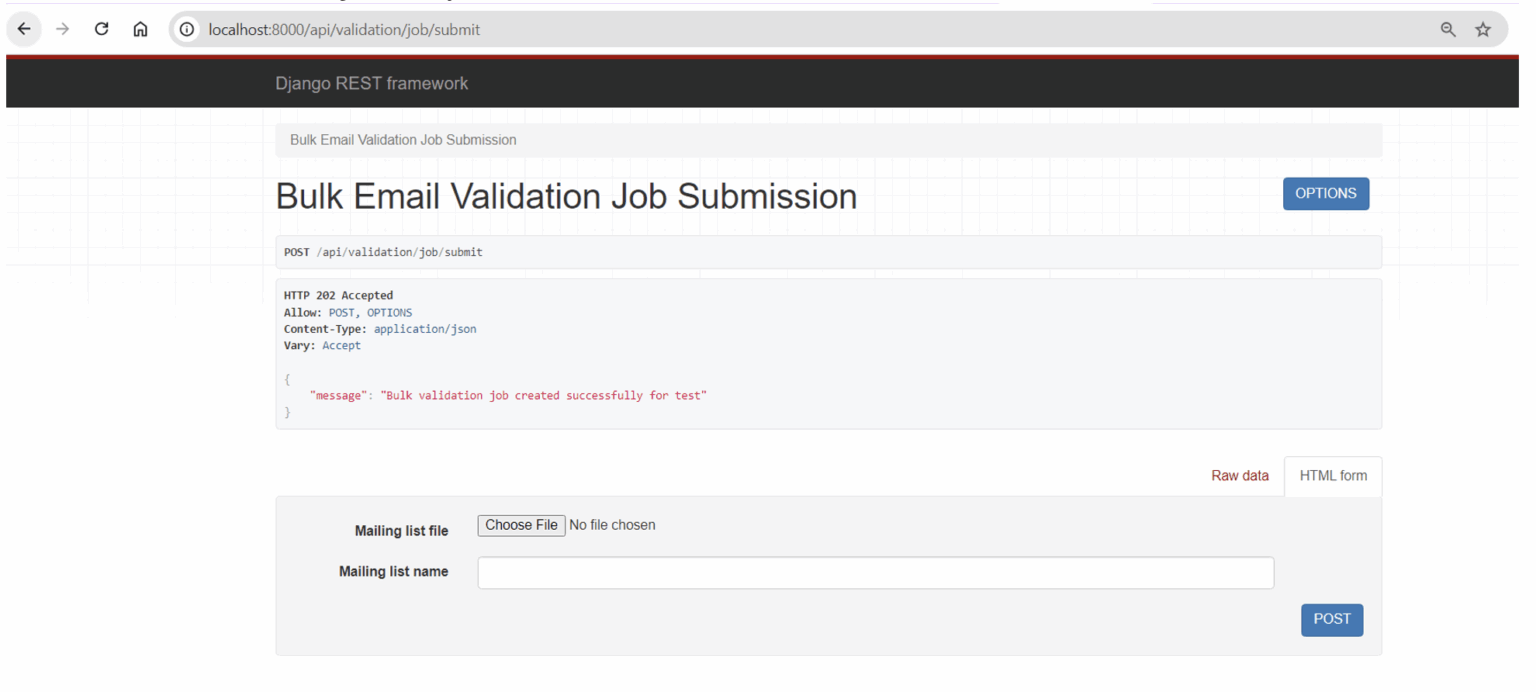This screenshot has width=1536, height=692.
Task: Reload the page with the refresh icon
Action: click(101, 30)
